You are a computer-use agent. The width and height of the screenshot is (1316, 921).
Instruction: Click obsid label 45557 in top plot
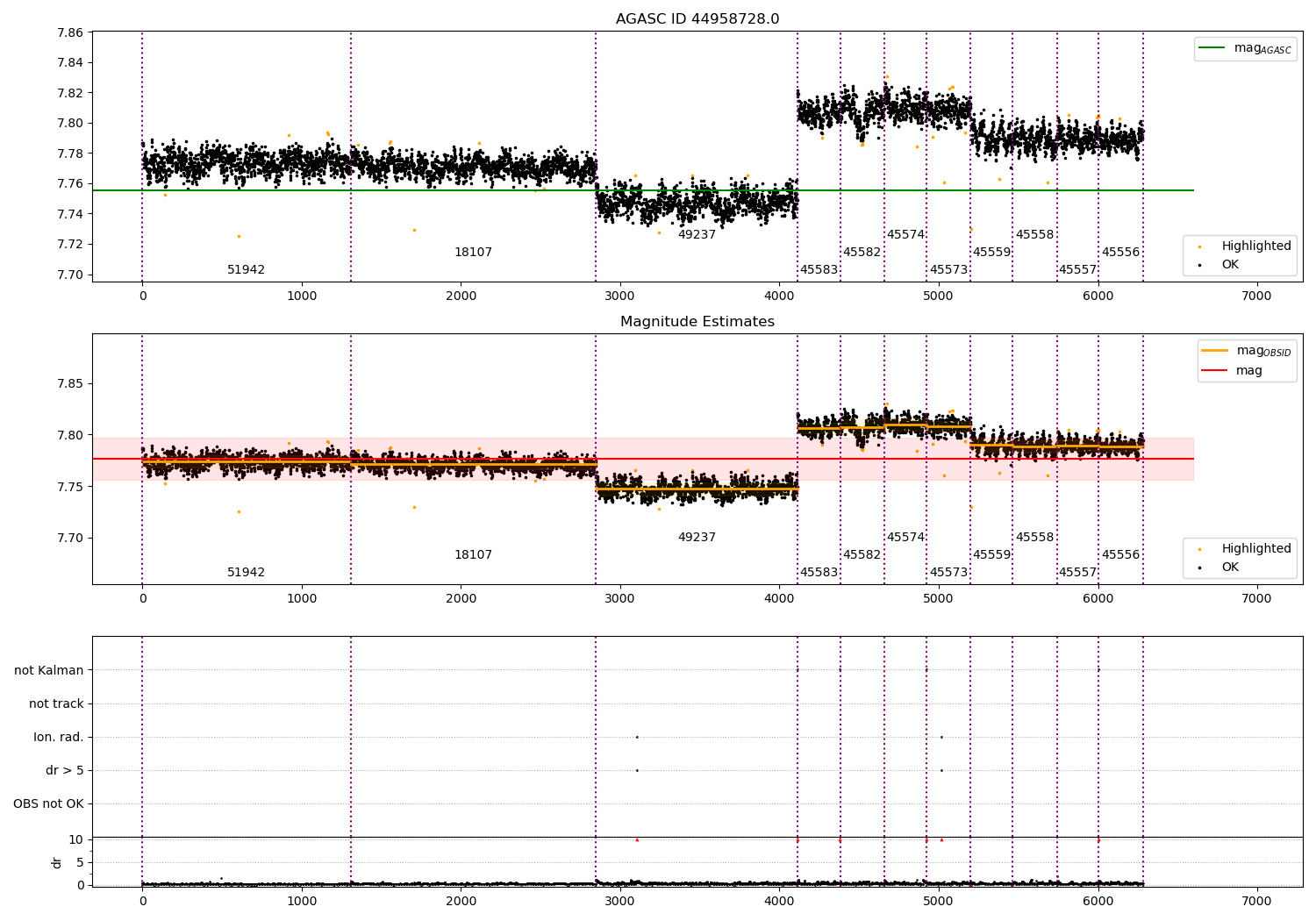coord(1077,270)
